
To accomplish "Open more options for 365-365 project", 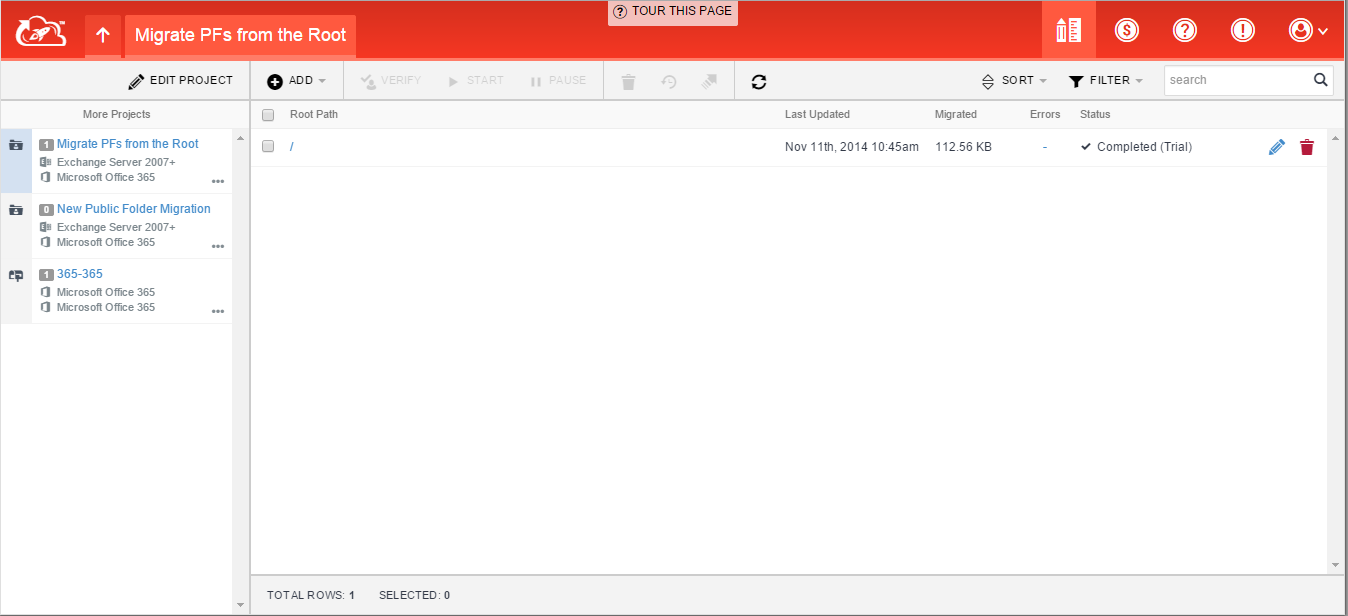I will [x=218, y=312].
